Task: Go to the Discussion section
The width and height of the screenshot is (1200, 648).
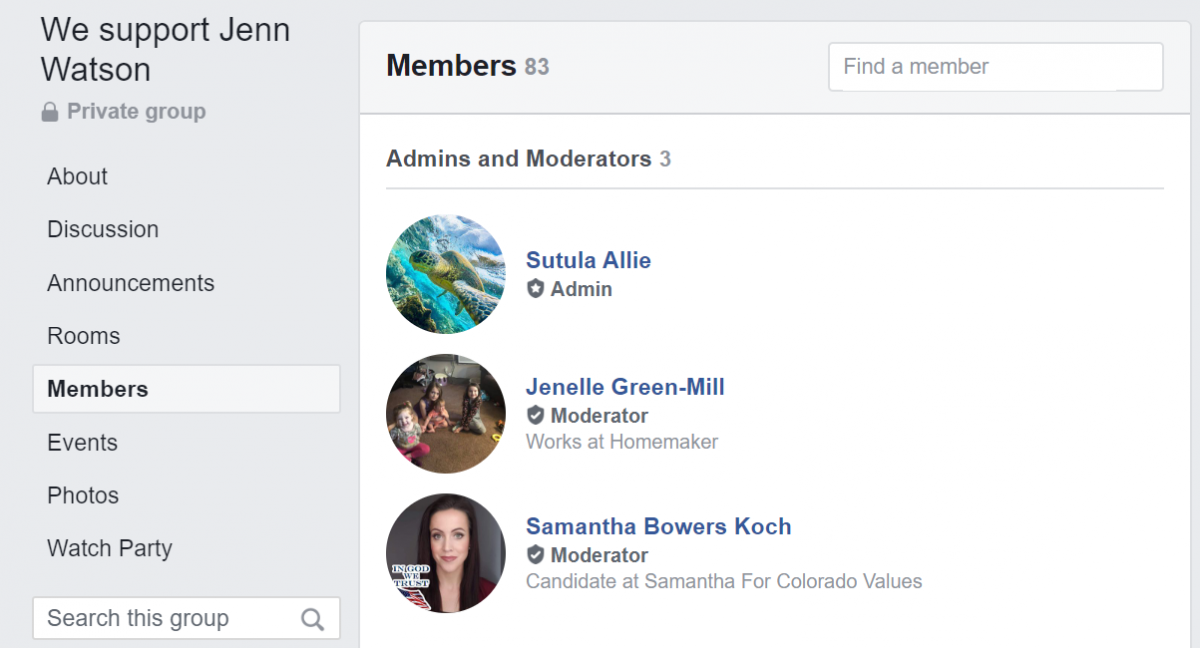Action: [103, 229]
